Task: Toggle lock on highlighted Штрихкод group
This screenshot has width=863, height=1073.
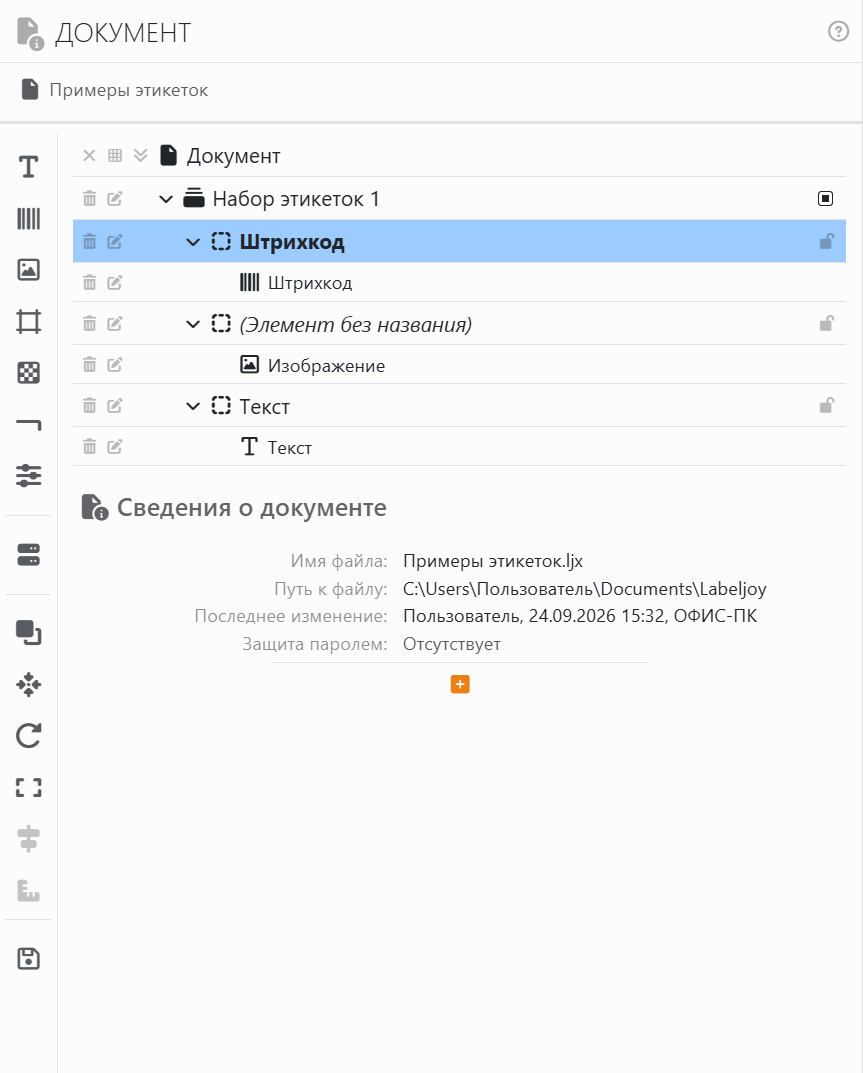Action: click(x=826, y=241)
